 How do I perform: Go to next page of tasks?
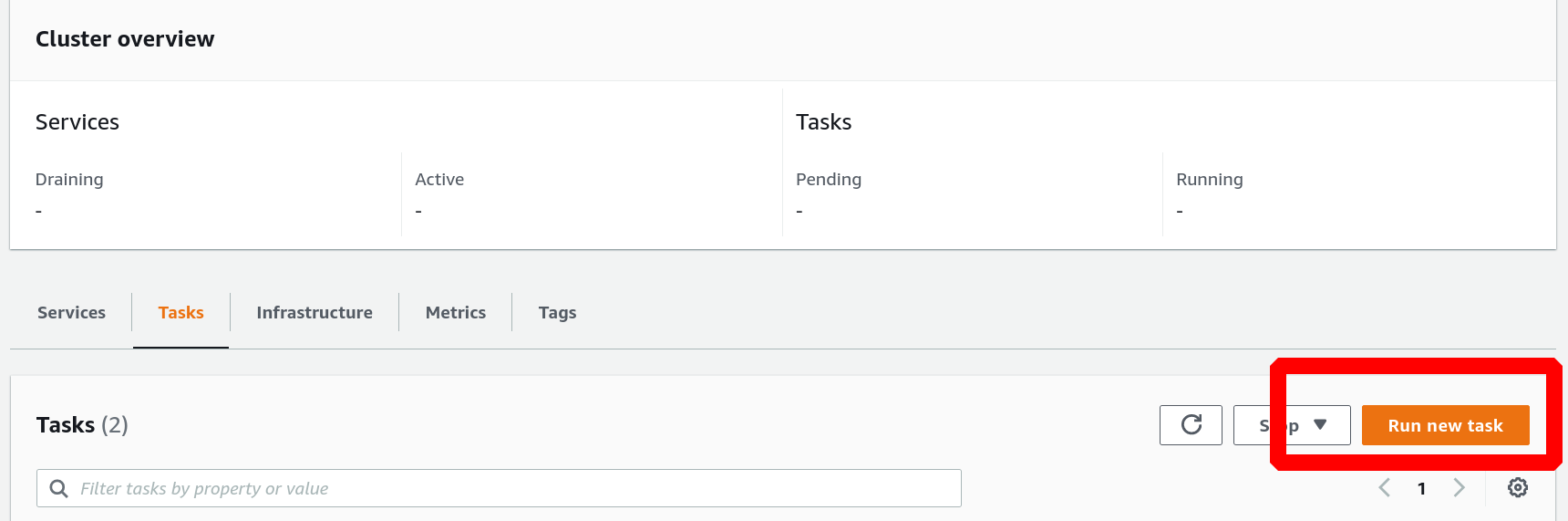pos(1459,488)
